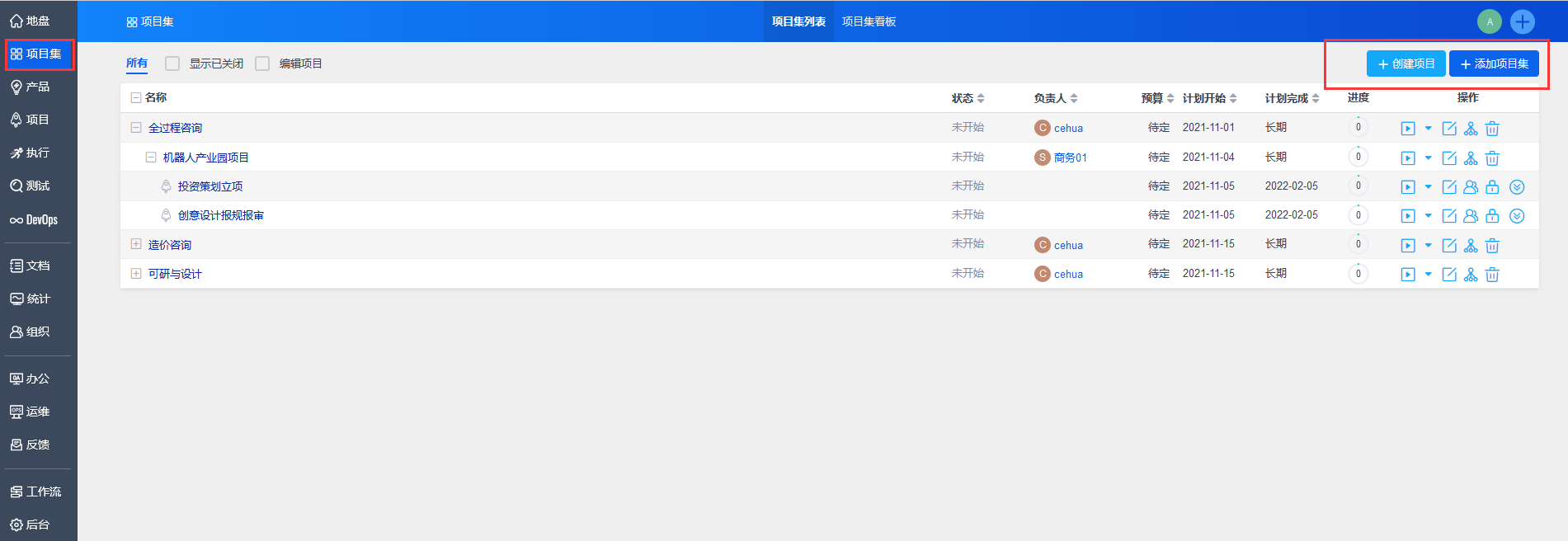The image size is (1568, 541).
Task: Click progress ring of 全过程咨询 row
Action: [1358, 128]
